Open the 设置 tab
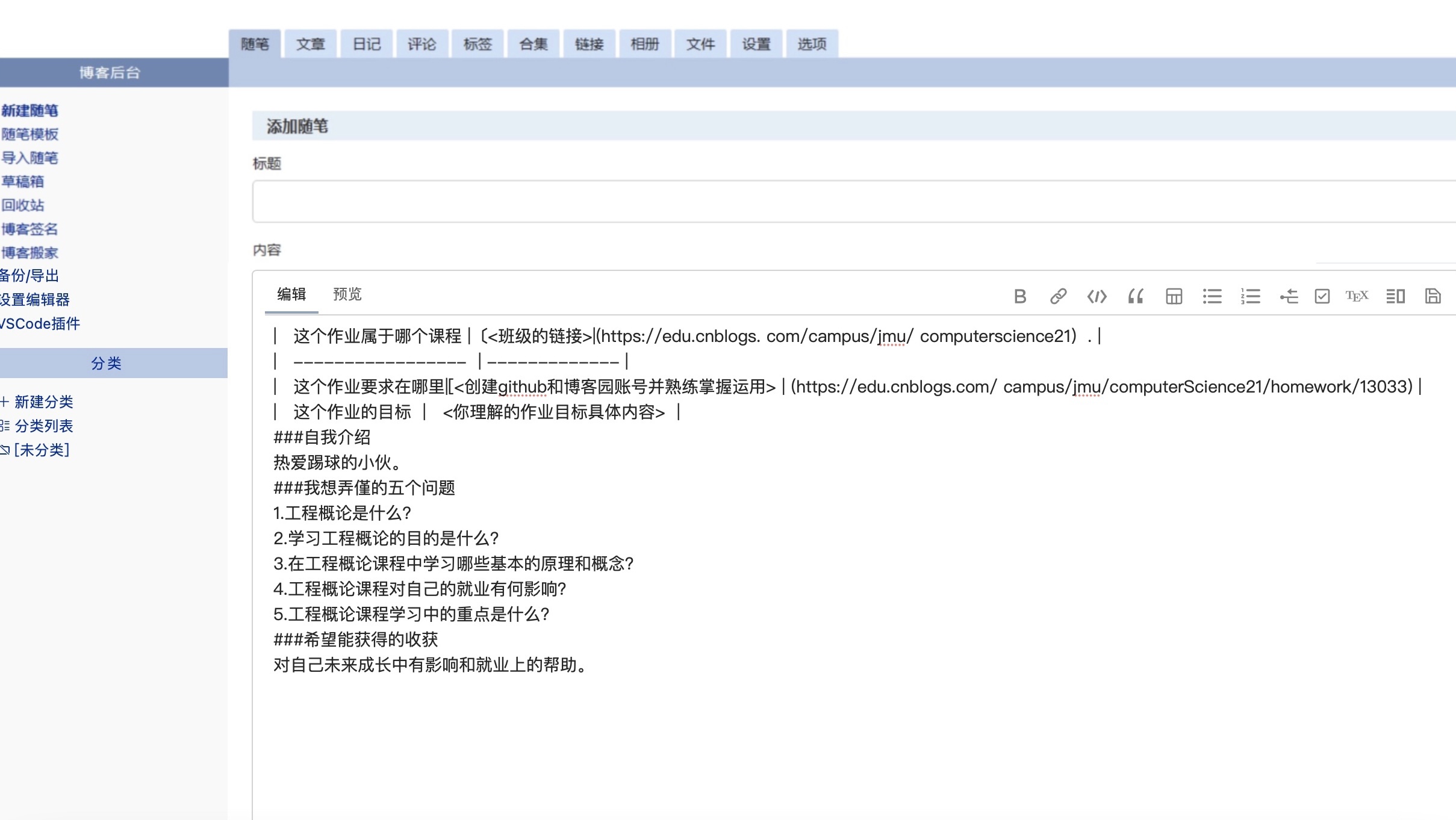Screen dimensions: 1456x820 (x=756, y=44)
